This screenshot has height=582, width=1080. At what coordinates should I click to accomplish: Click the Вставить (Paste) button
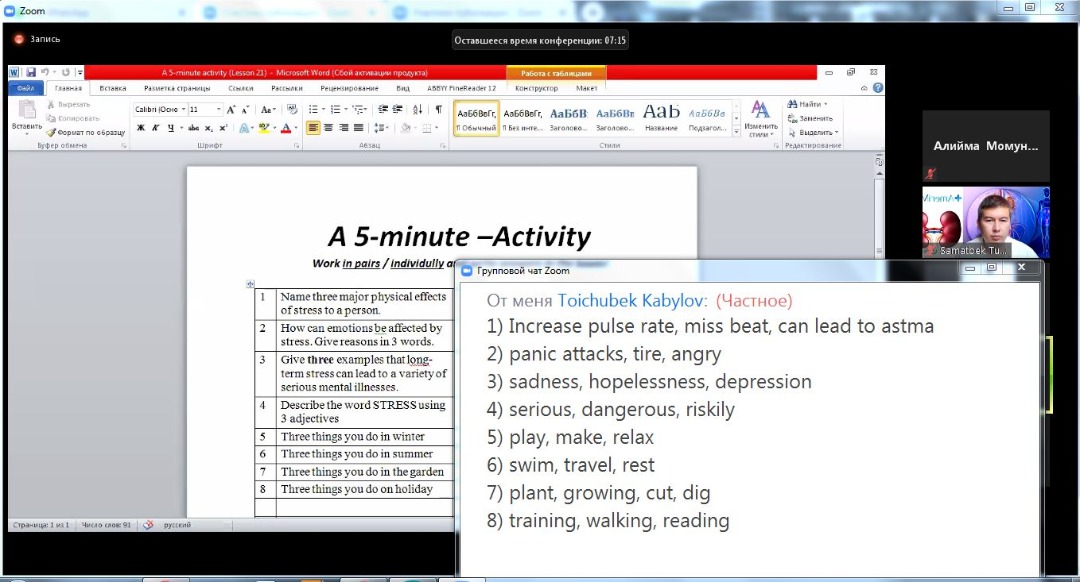[x=26, y=118]
